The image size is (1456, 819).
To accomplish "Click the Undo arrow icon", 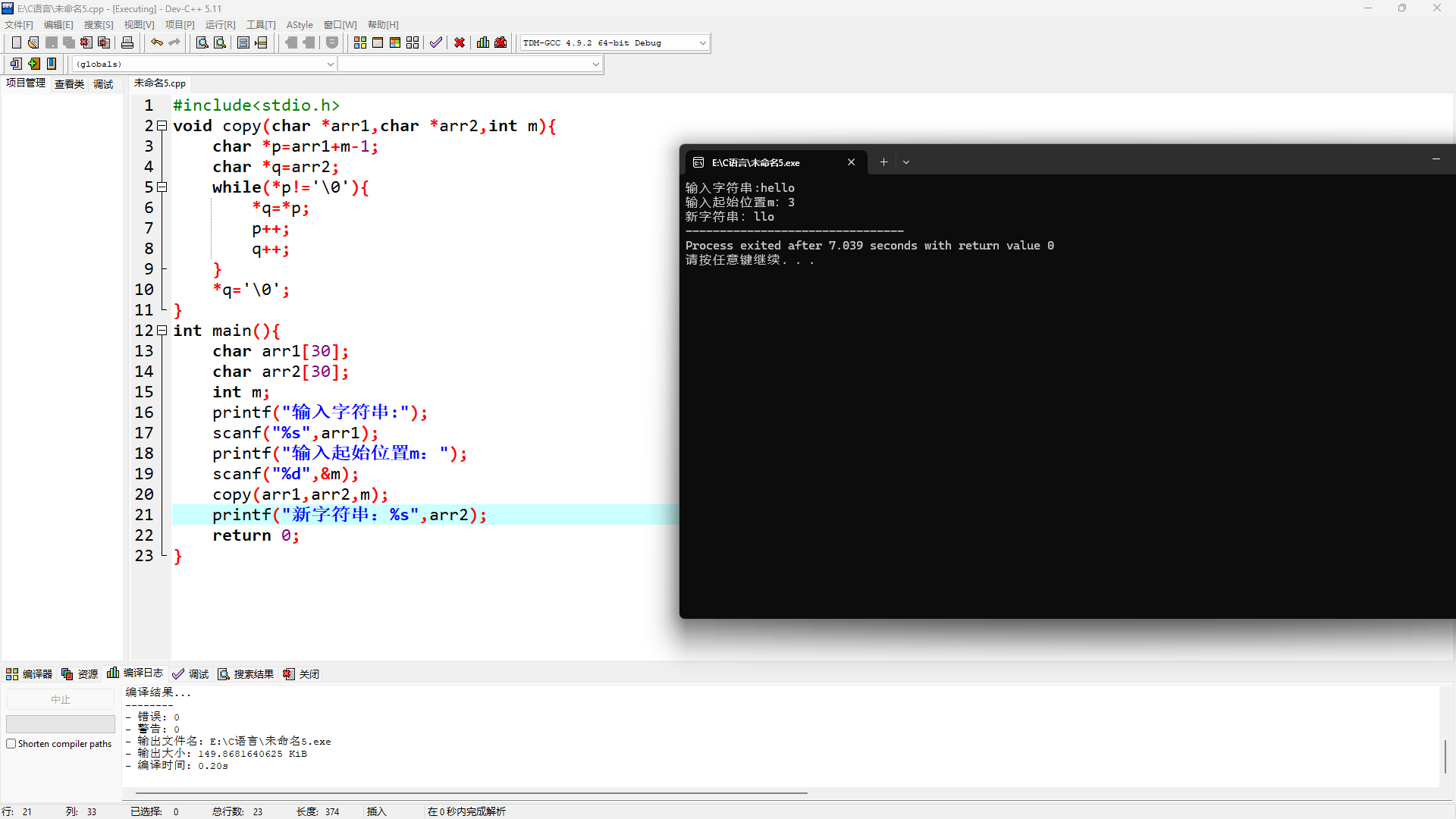I will (x=156, y=42).
